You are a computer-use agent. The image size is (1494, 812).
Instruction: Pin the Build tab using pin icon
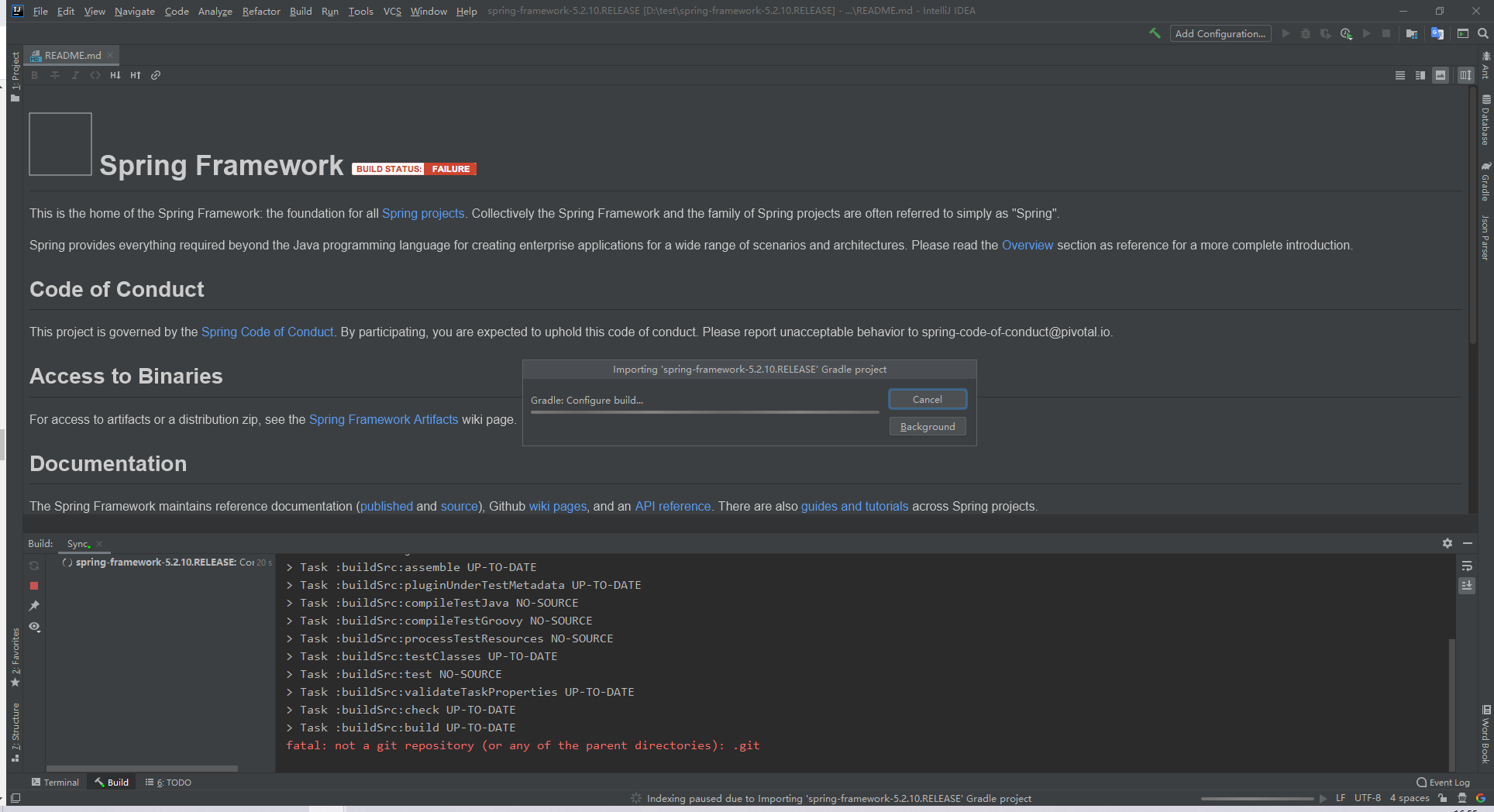(x=34, y=606)
